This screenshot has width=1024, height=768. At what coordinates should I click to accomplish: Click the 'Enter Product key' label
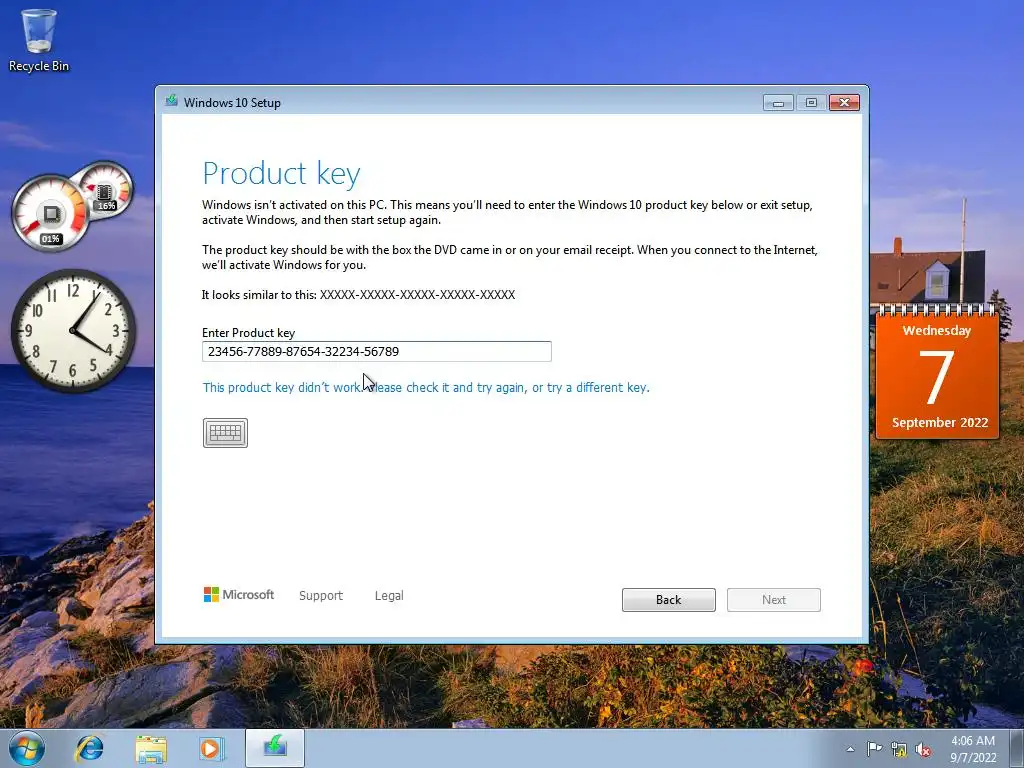(248, 332)
